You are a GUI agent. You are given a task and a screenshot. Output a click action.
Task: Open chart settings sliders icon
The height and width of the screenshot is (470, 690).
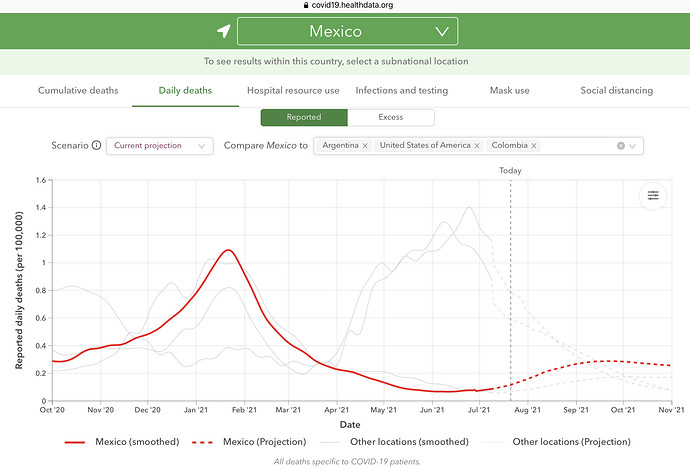(653, 196)
